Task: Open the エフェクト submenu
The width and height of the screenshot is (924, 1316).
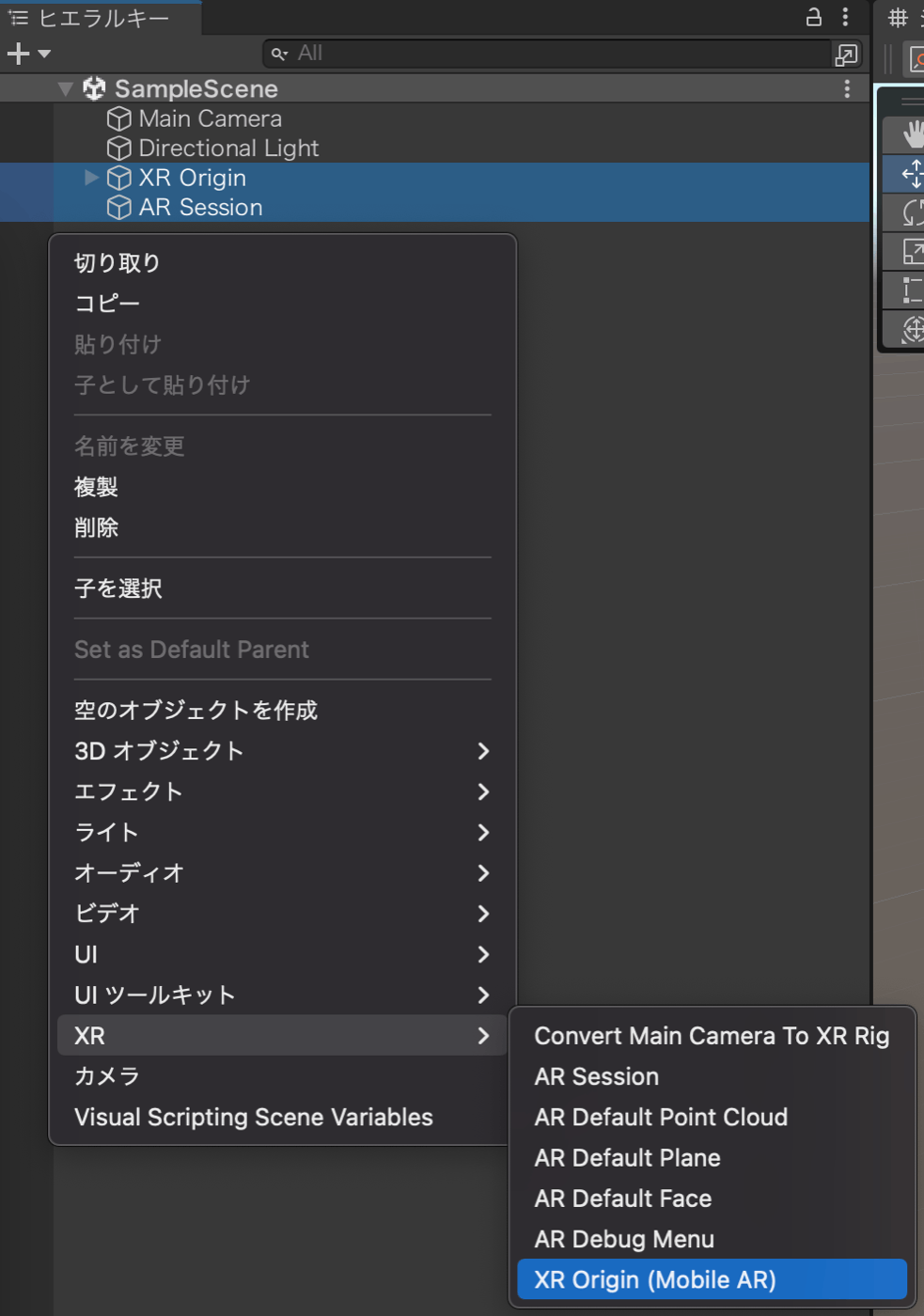Action: pos(282,791)
